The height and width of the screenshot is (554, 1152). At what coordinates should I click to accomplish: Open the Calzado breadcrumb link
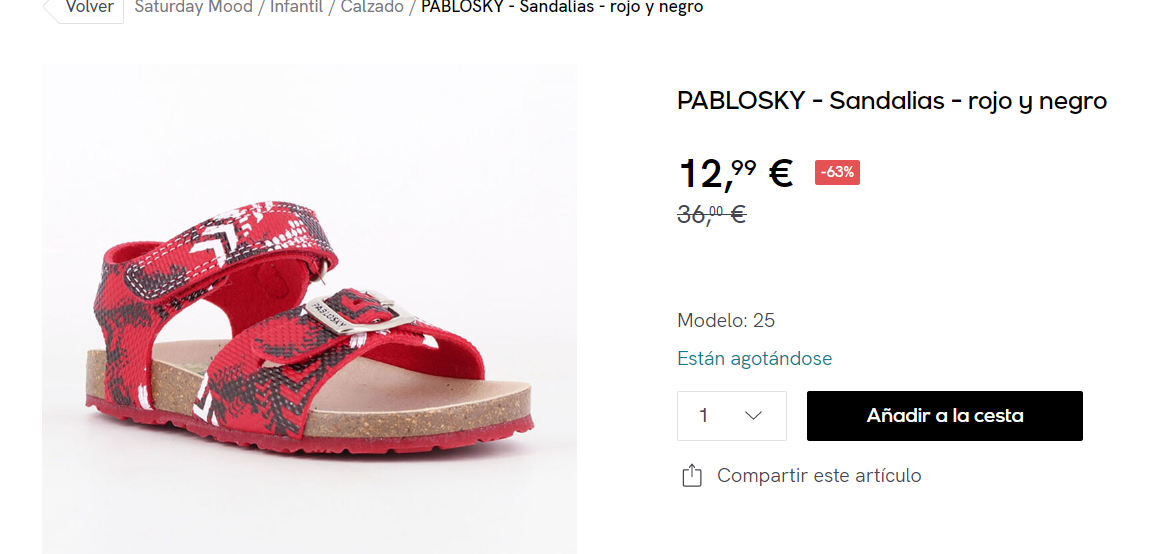[x=372, y=8]
